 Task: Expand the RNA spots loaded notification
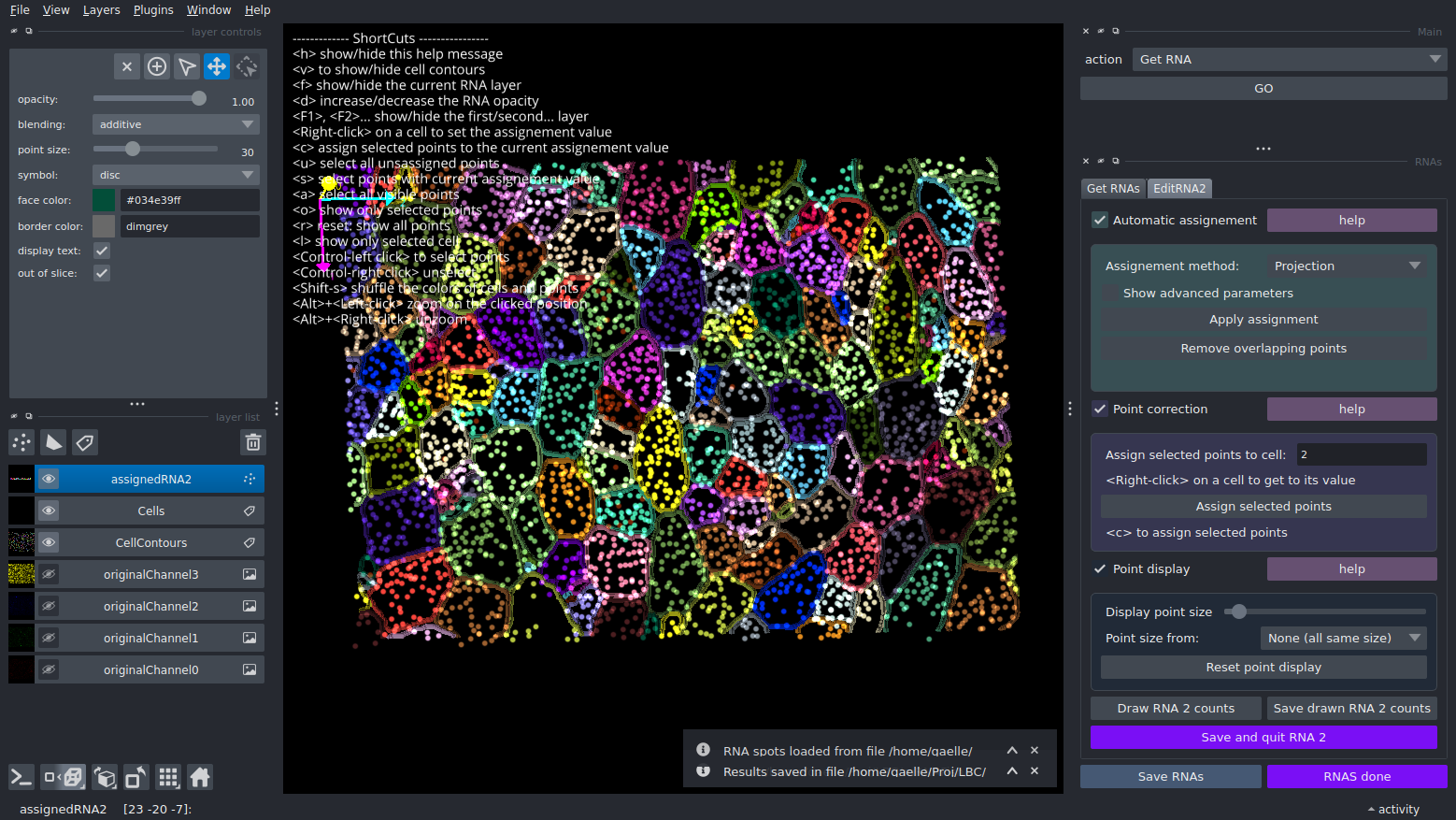click(1012, 750)
